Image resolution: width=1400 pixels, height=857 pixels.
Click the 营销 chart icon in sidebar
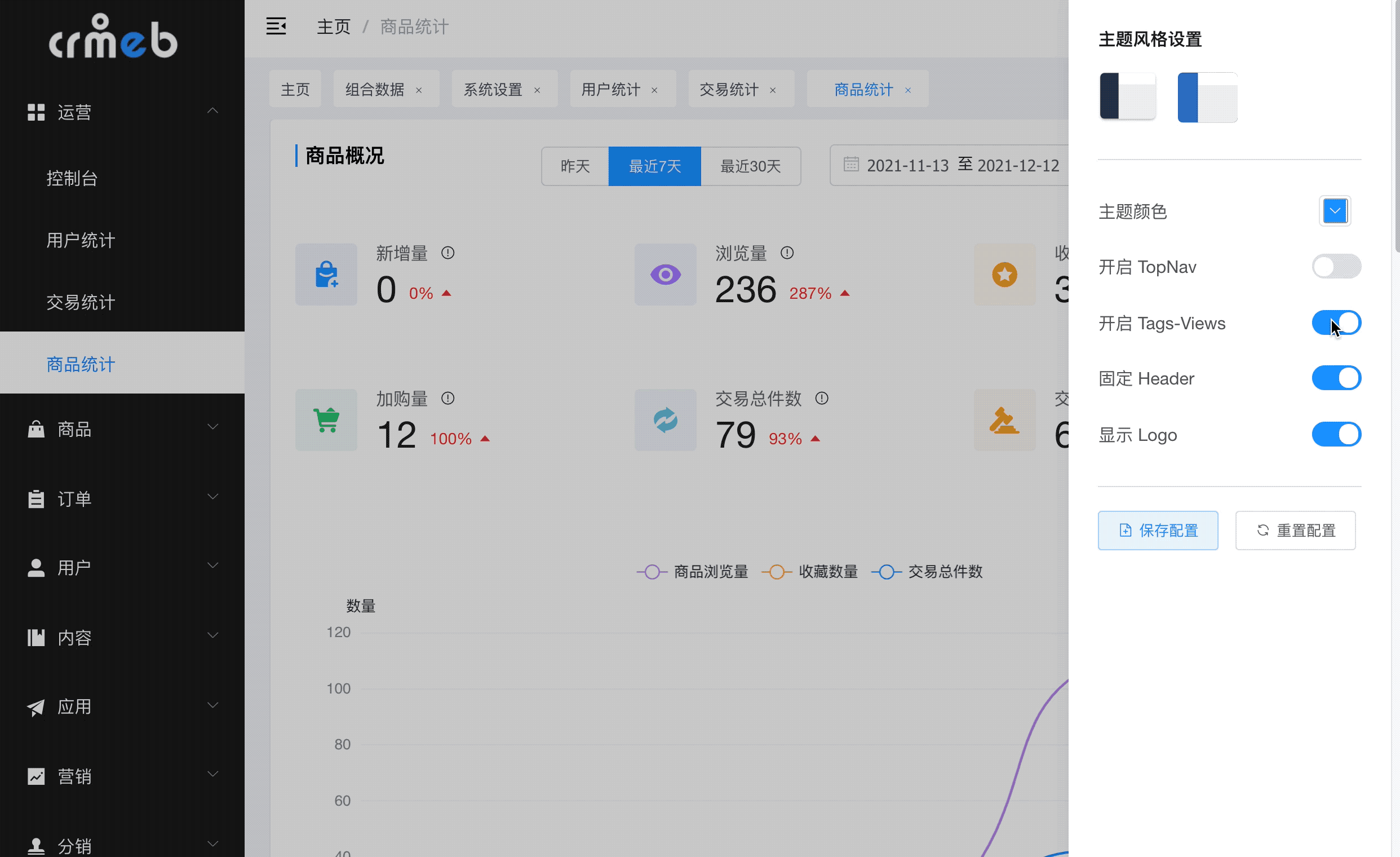(36, 776)
